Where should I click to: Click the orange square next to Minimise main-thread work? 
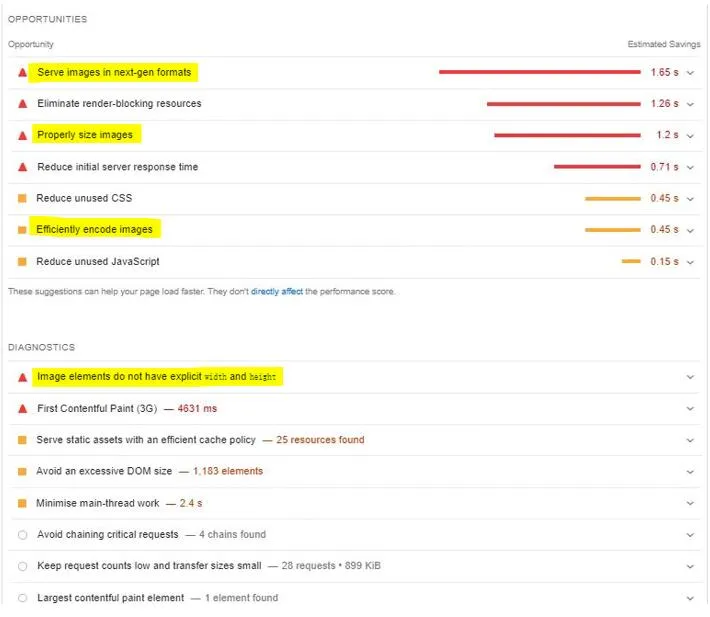22,503
